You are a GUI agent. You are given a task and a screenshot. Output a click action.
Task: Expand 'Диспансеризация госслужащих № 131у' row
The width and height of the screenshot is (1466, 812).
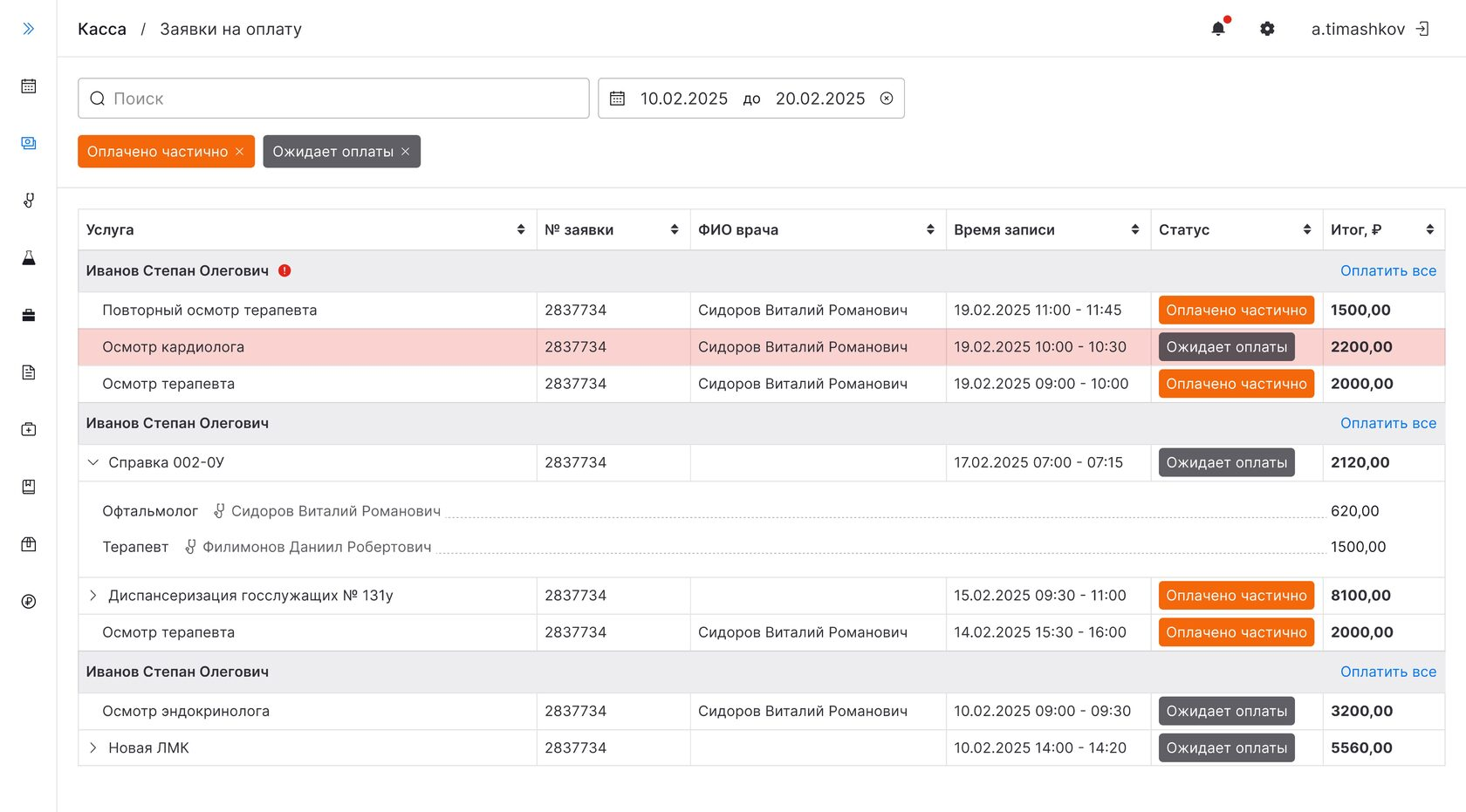(93, 596)
